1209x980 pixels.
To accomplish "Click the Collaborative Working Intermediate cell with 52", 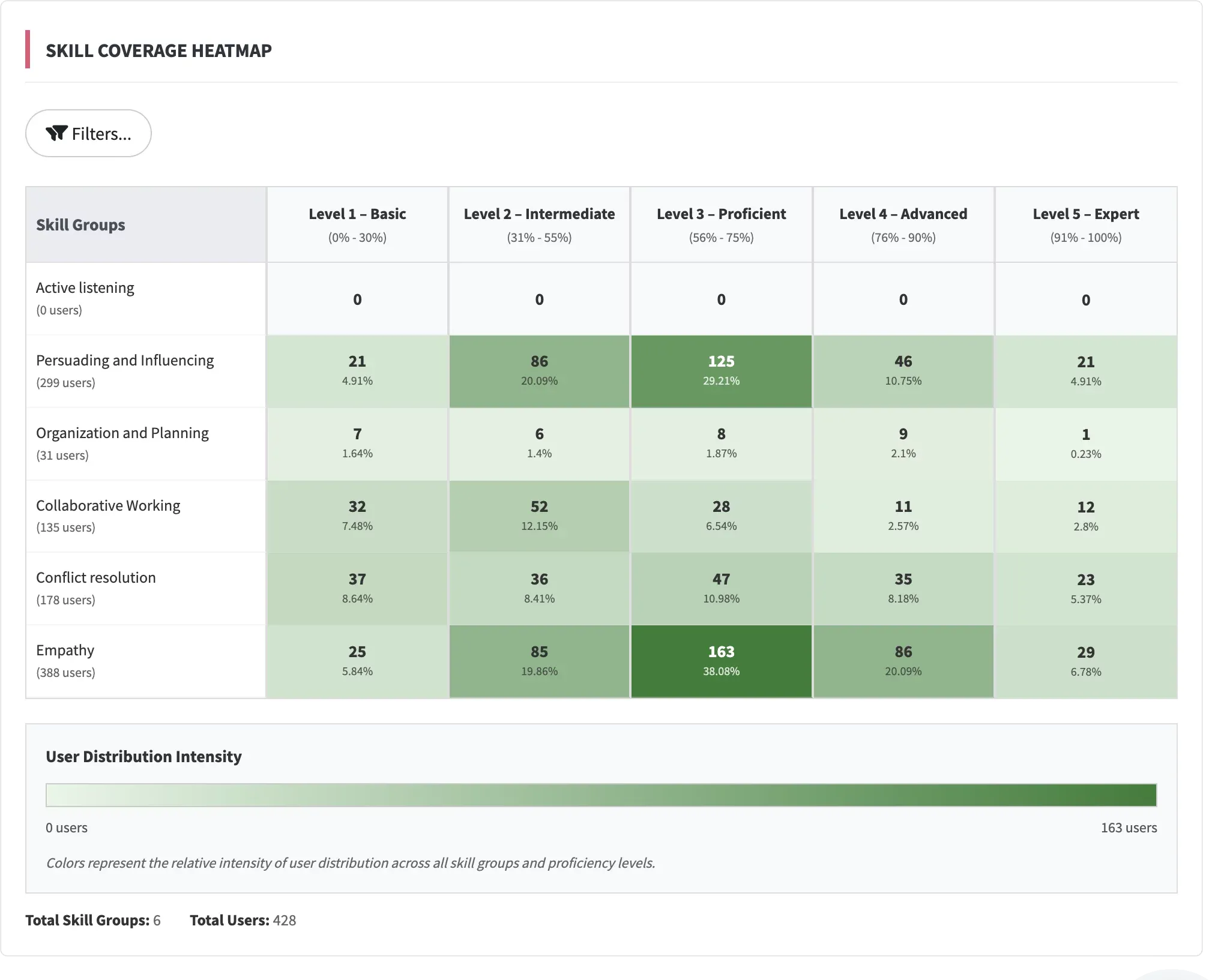I will [539, 516].
